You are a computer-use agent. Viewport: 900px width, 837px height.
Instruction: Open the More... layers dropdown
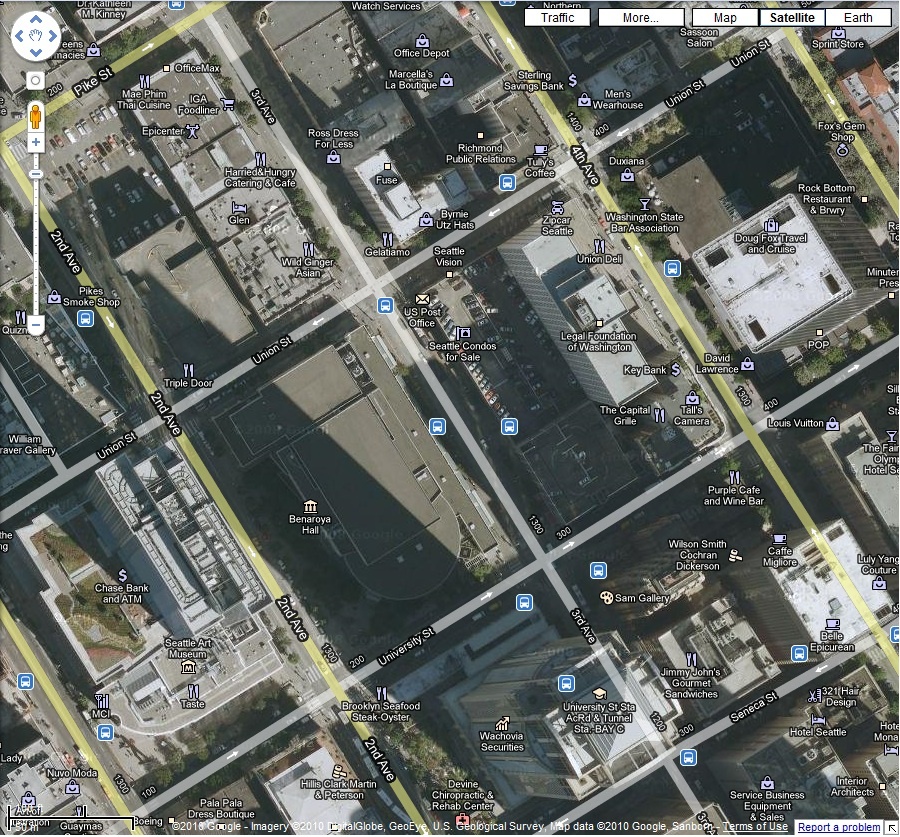tap(641, 18)
